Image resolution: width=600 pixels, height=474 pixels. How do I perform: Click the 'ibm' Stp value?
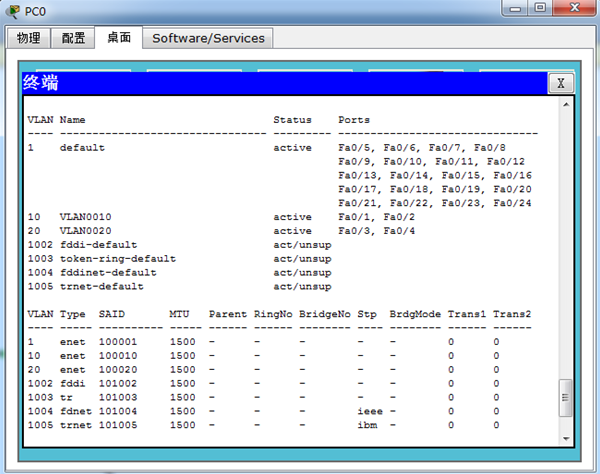(367, 425)
